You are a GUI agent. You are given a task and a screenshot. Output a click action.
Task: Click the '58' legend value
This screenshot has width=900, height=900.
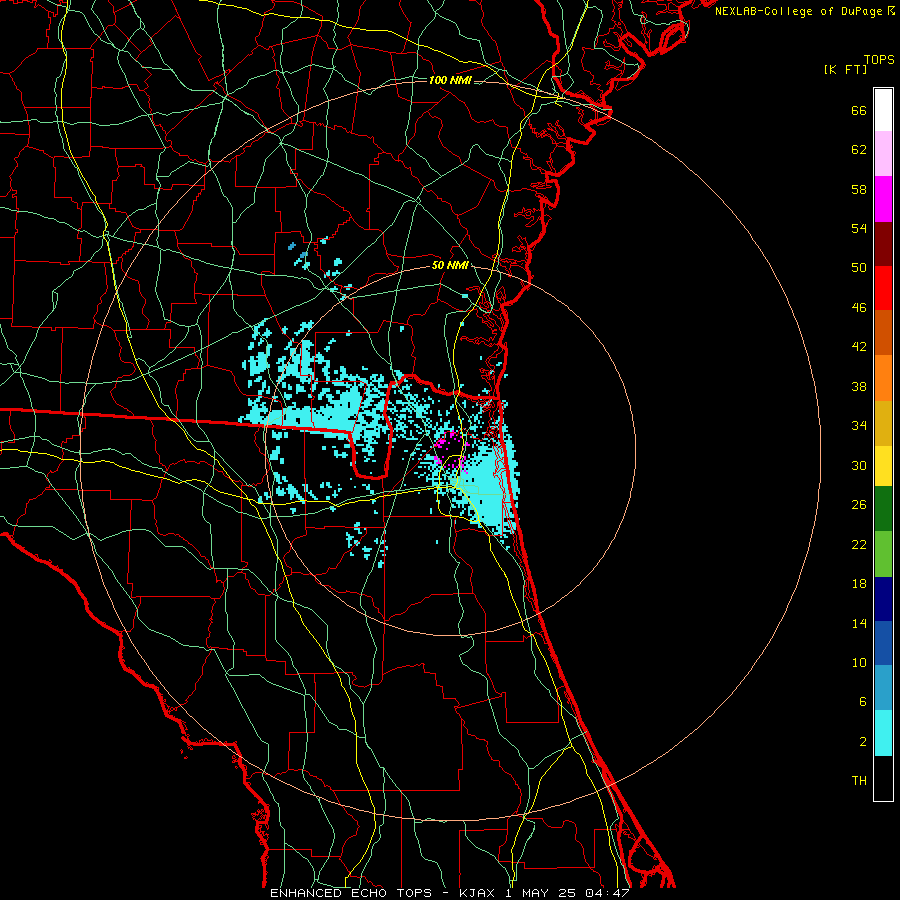click(859, 189)
